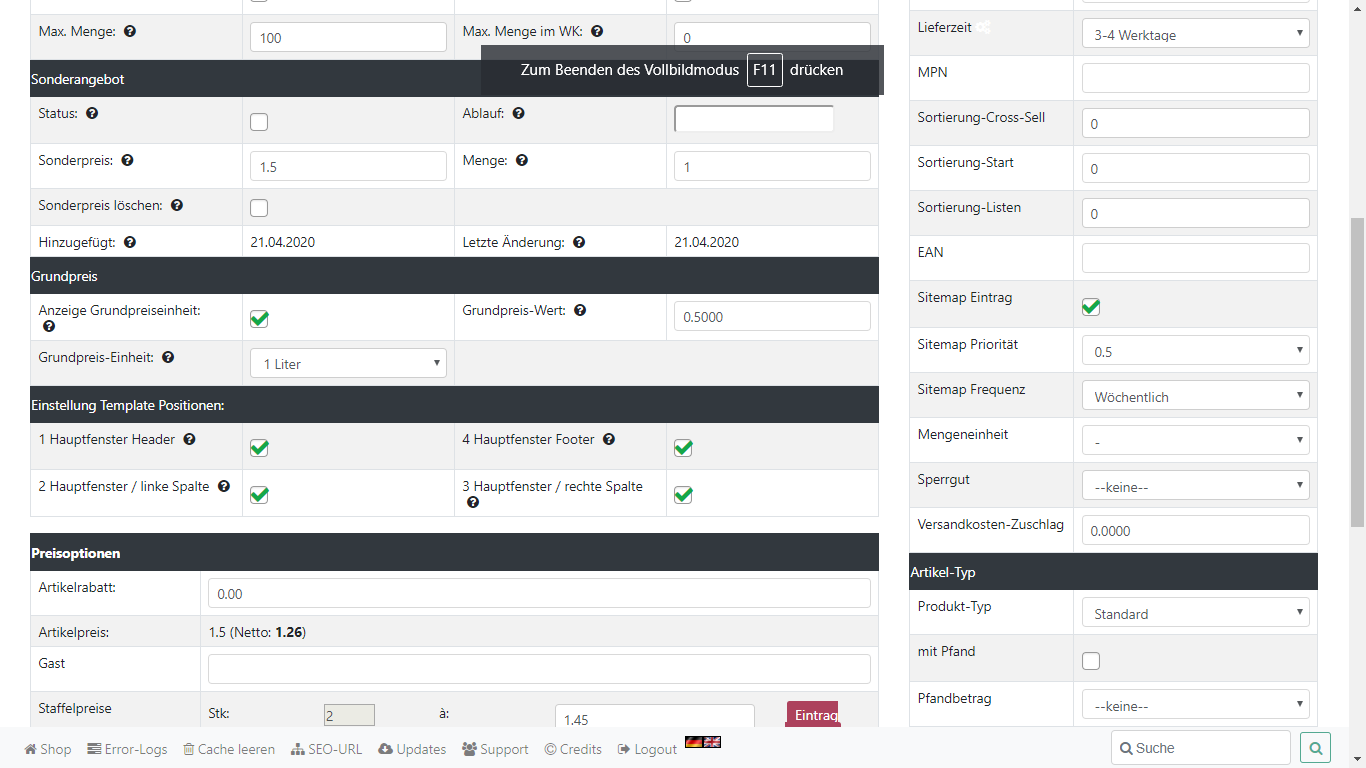Image resolution: width=1366 pixels, height=768 pixels.
Task: Click the page vertical scrollbar
Action: point(1357,370)
